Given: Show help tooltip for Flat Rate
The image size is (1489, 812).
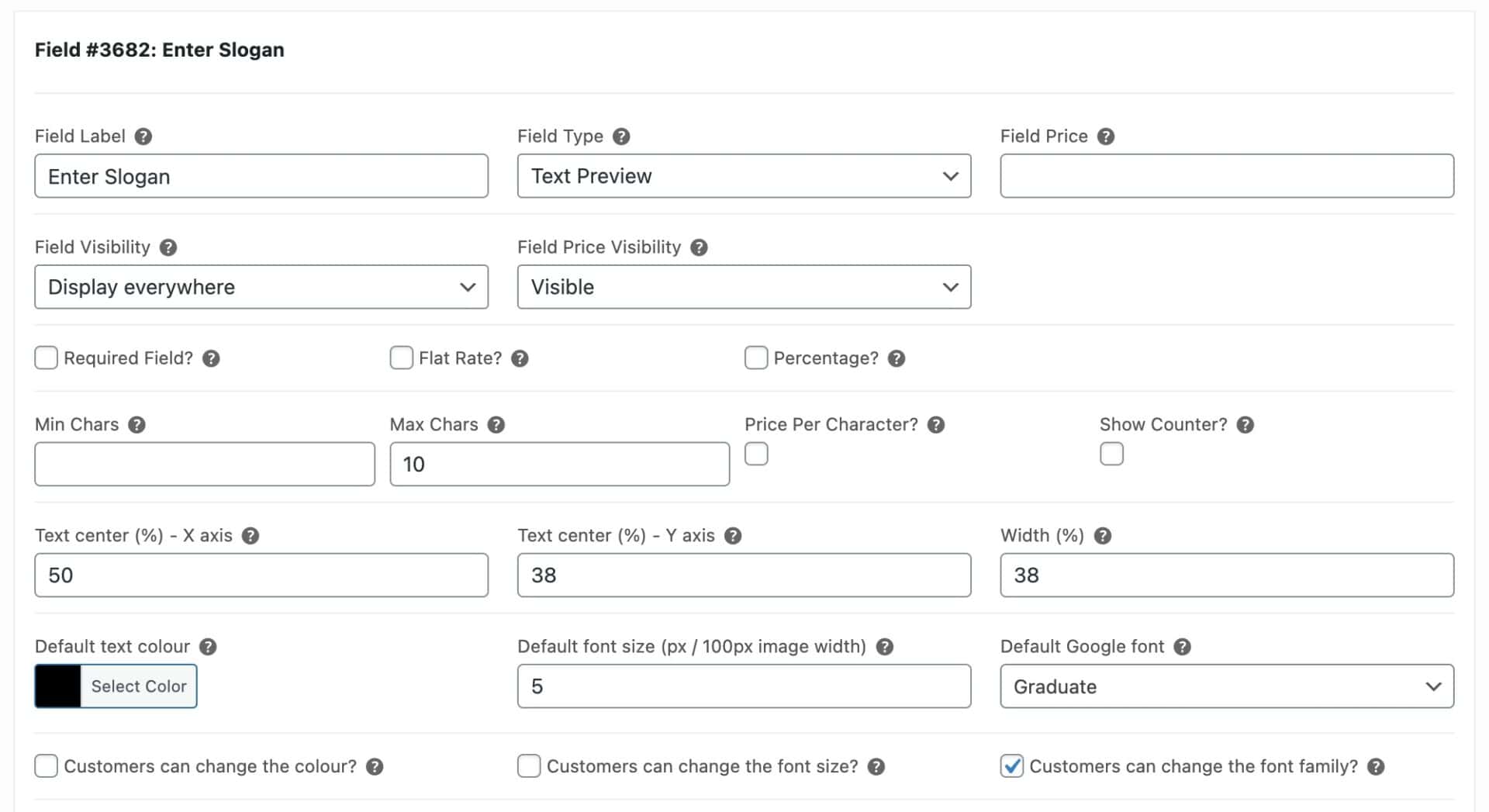Looking at the screenshot, I should [520, 358].
